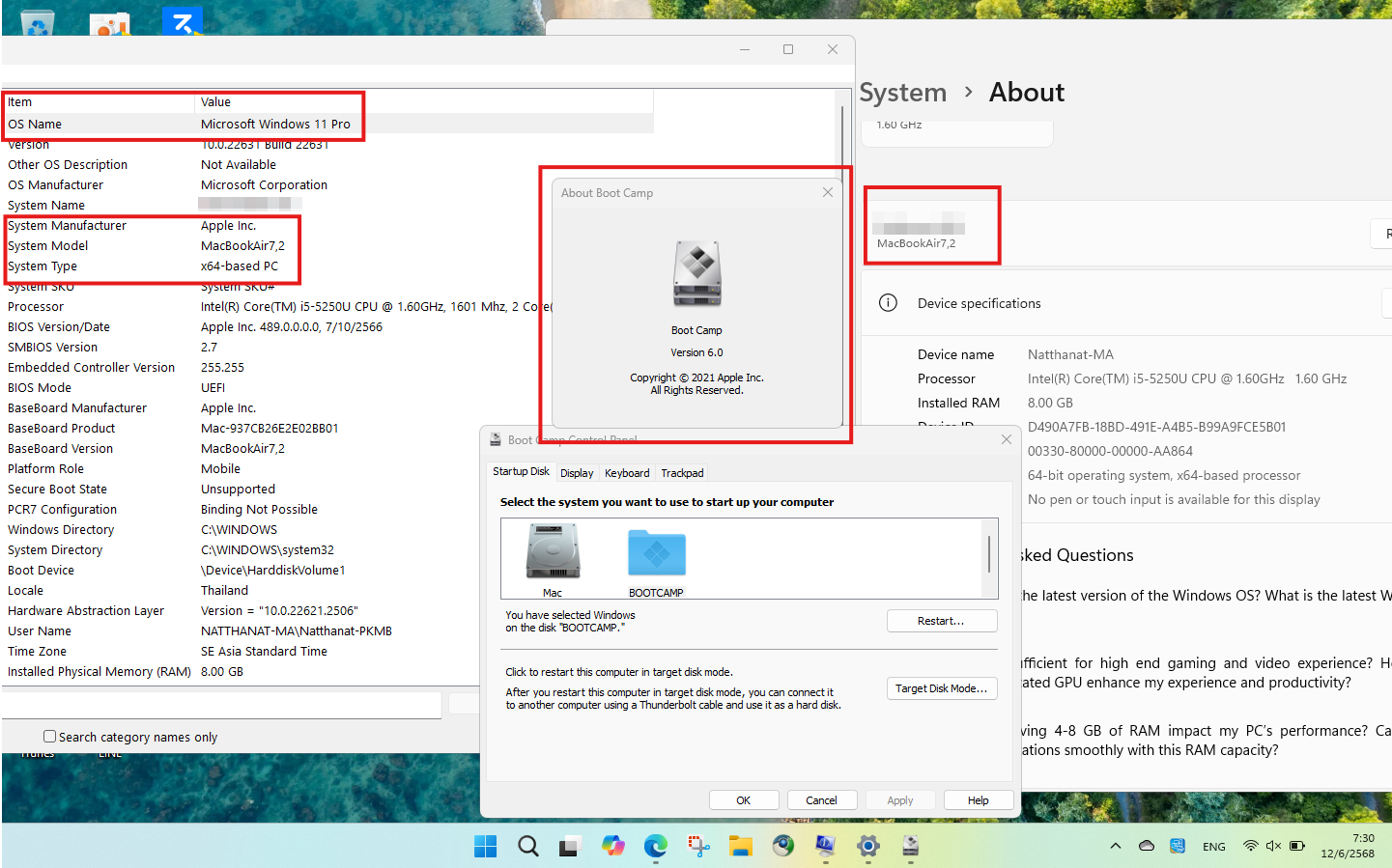Click the muted volume tray icon
The image size is (1392, 868).
click(1273, 847)
